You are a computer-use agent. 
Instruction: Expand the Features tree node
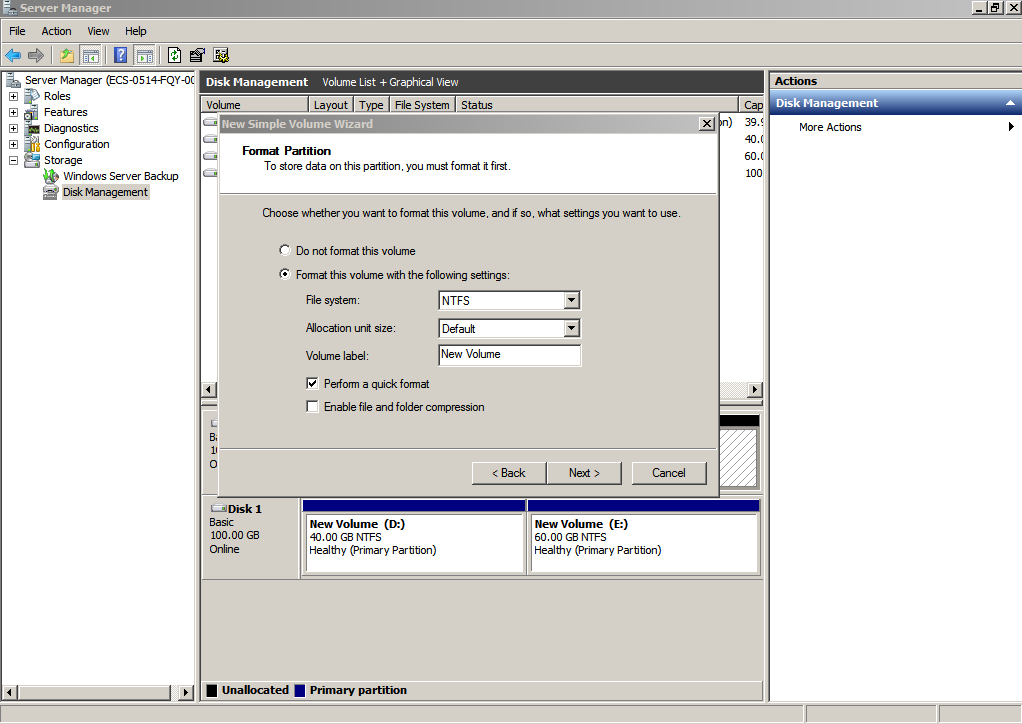tap(13, 112)
